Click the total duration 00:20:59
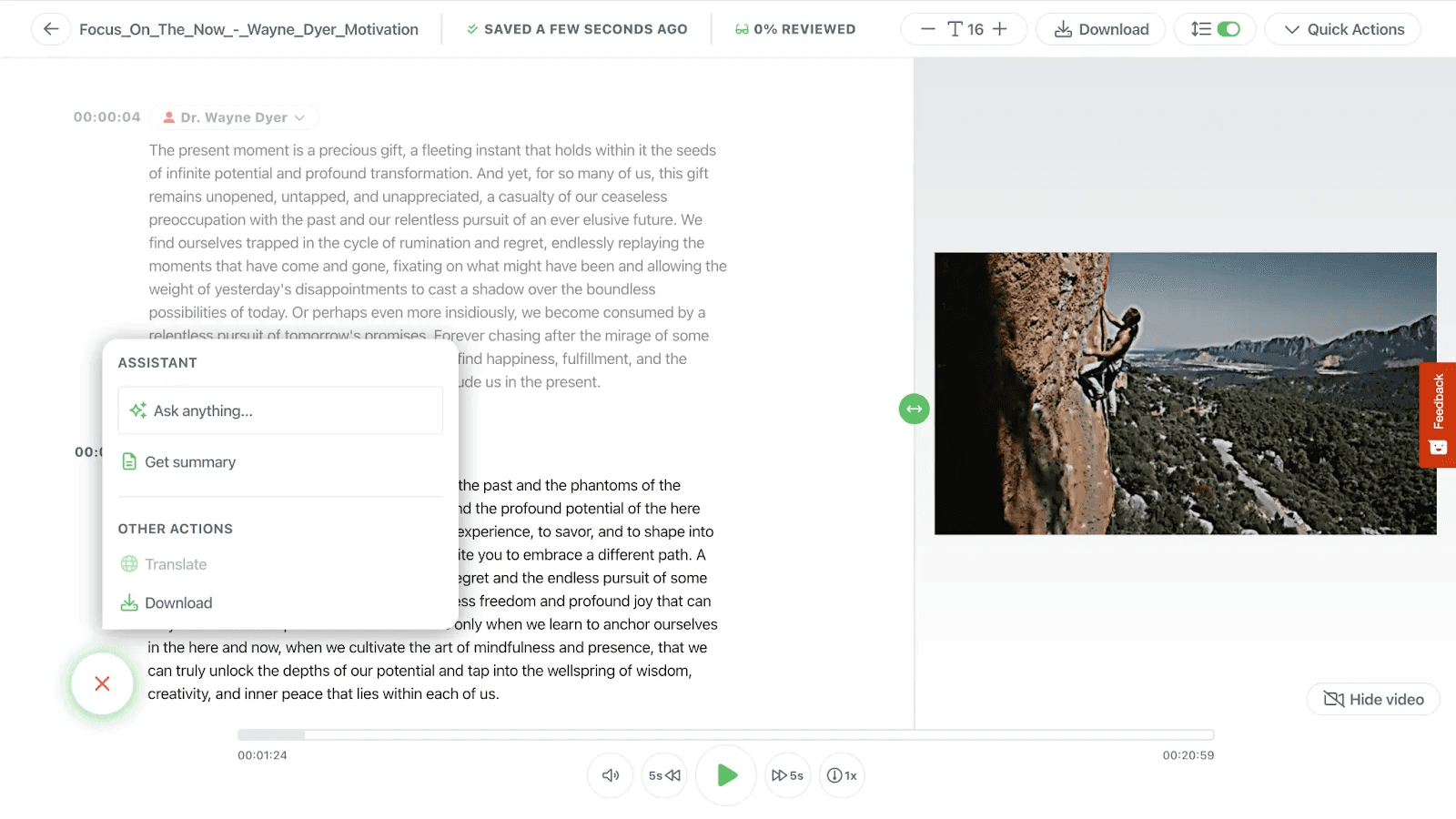 pos(1188,755)
